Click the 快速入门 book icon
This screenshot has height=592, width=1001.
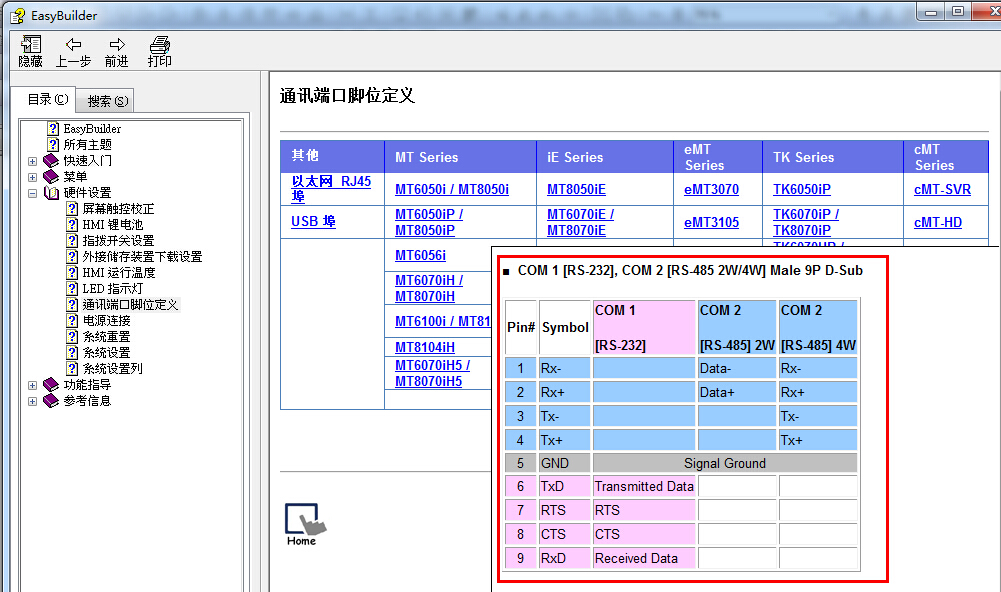pyautogui.click(x=51, y=160)
